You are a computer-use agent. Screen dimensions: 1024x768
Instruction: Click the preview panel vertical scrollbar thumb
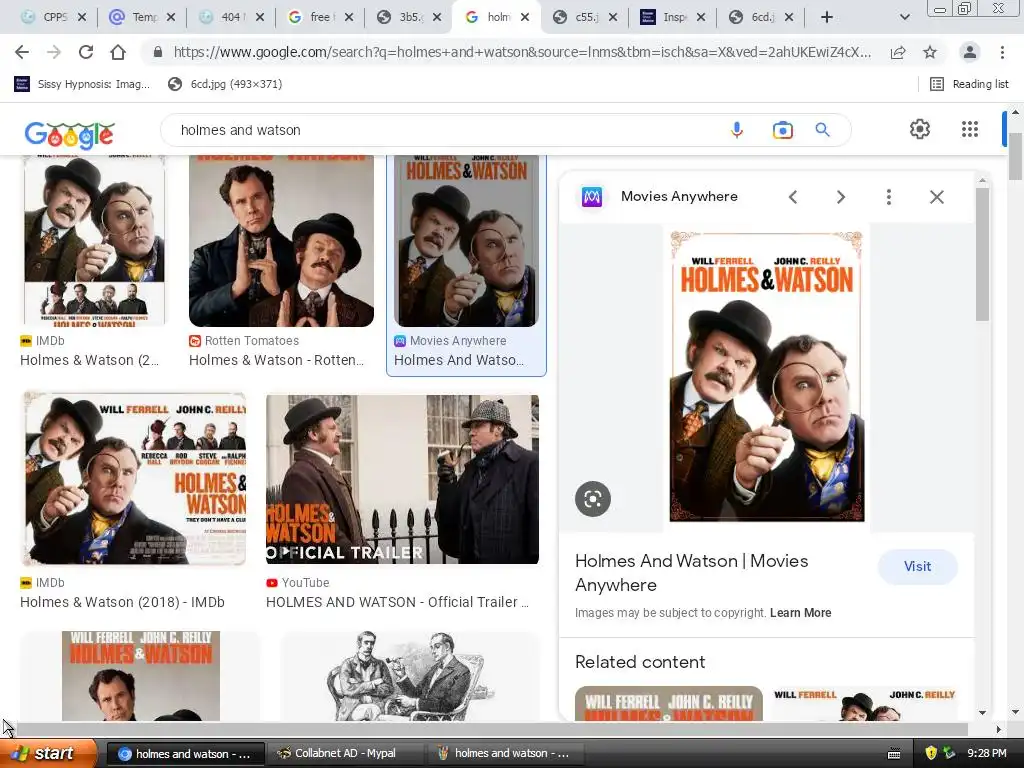(982, 253)
